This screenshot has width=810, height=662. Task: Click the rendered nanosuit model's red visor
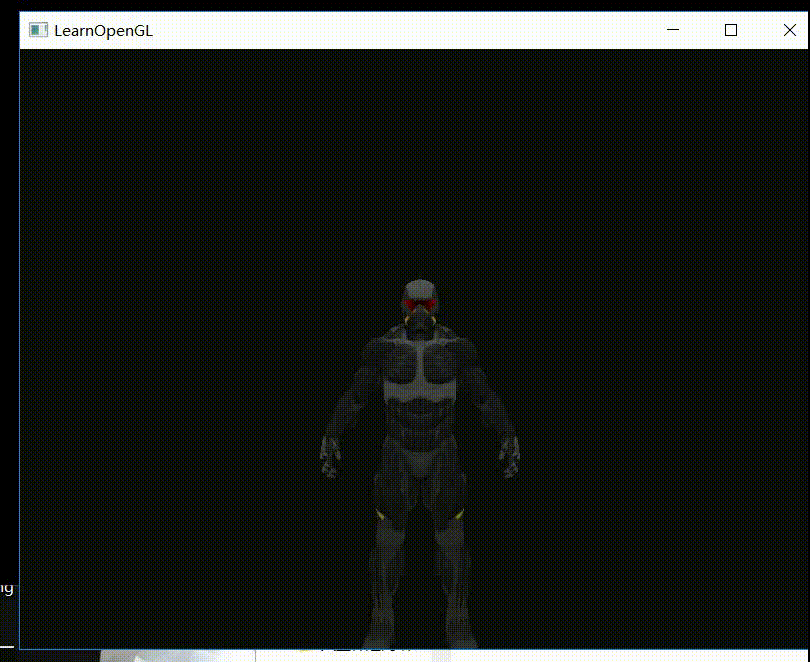[x=419, y=304]
